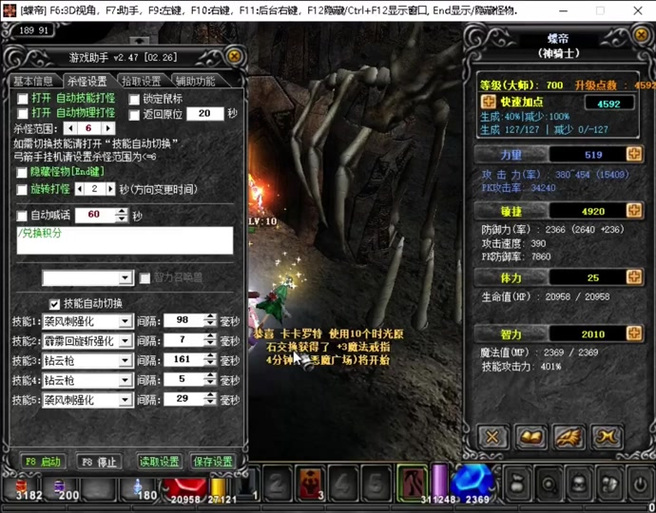Click the rightmost golden icon in character panel

(606, 437)
